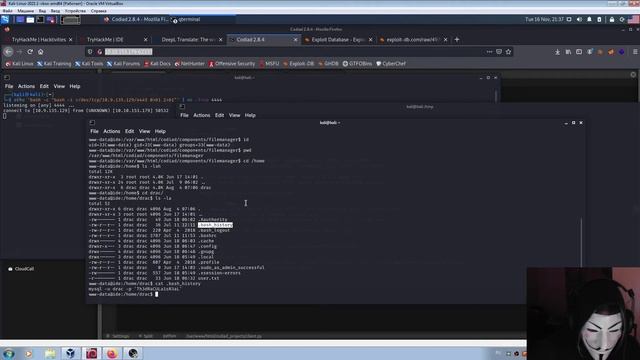This screenshot has width=640, height=360.
Task: Open Kali Forums bookmark
Action: 123,64
